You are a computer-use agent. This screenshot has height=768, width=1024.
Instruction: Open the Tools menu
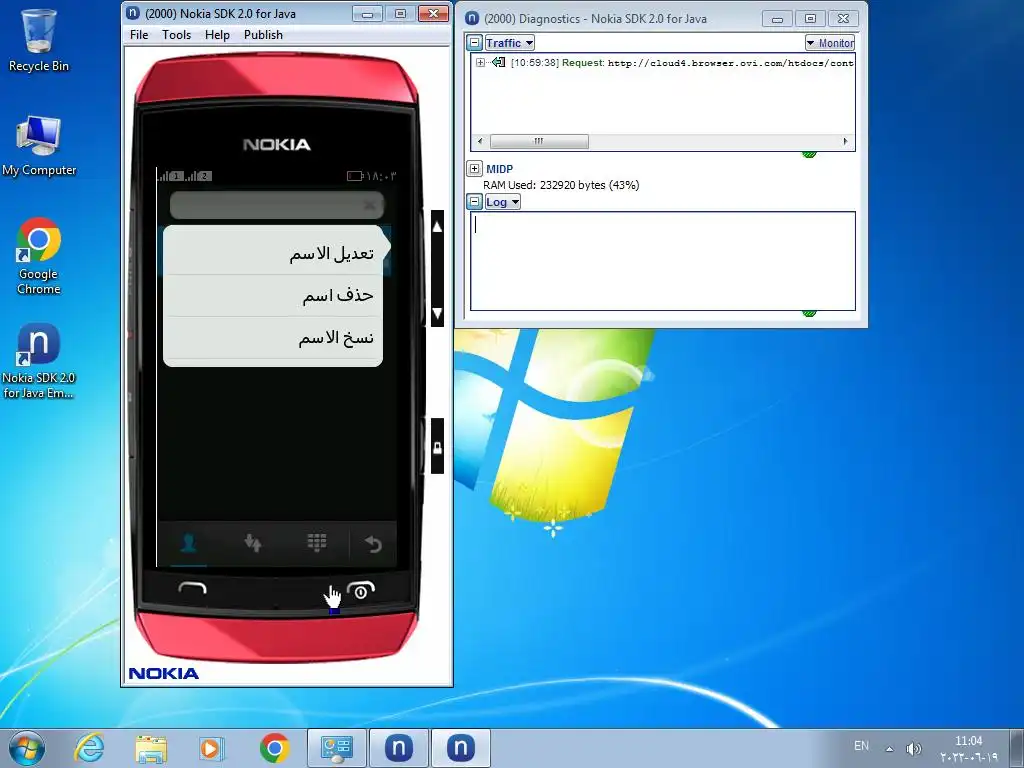click(176, 35)
